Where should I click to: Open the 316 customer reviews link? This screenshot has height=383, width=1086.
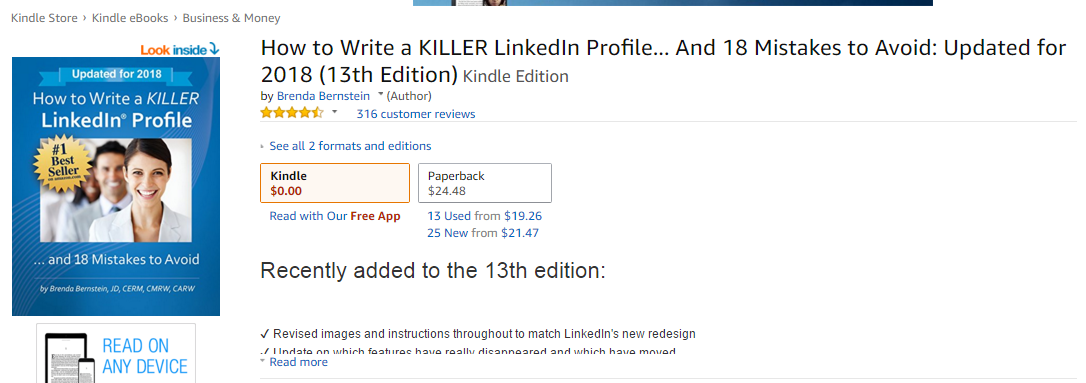click(x=416, y=114)
